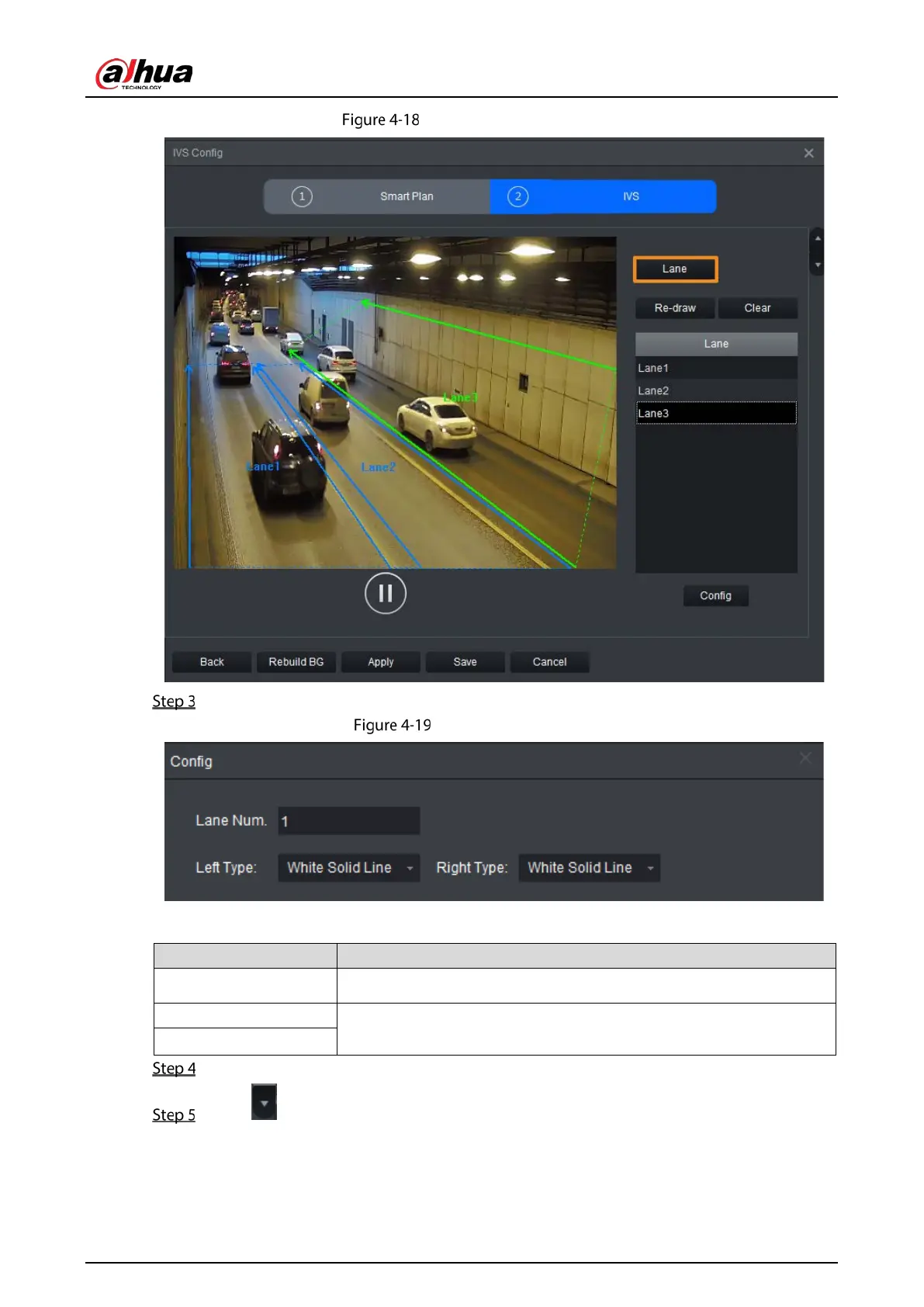
Task: Click the dropdown arrow icon beside Step 5
Action: [264, 1102]
